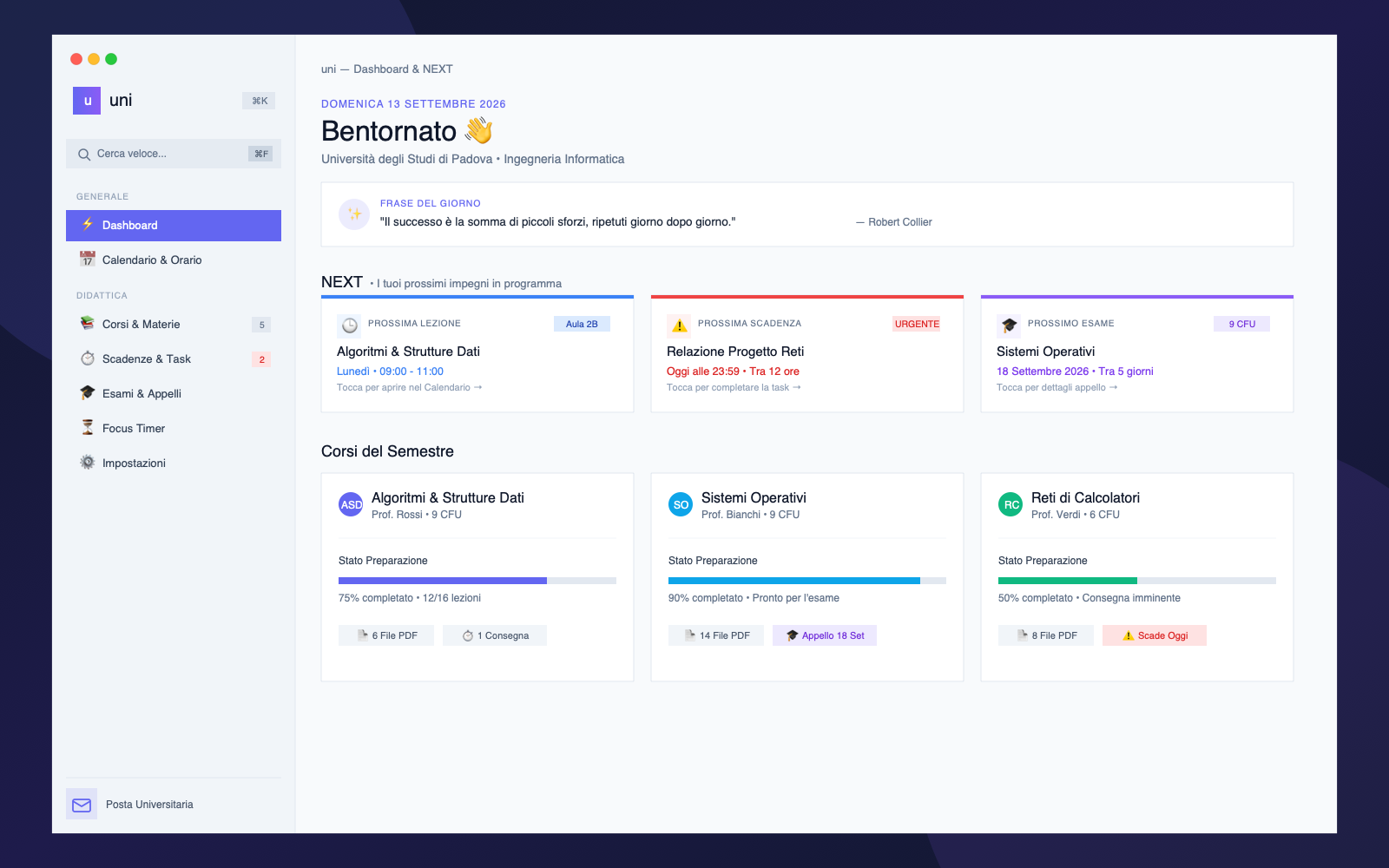1389x868 pixels.
Task: Open Posta Universitaria mail link
Action: click(x=174, y=805)
